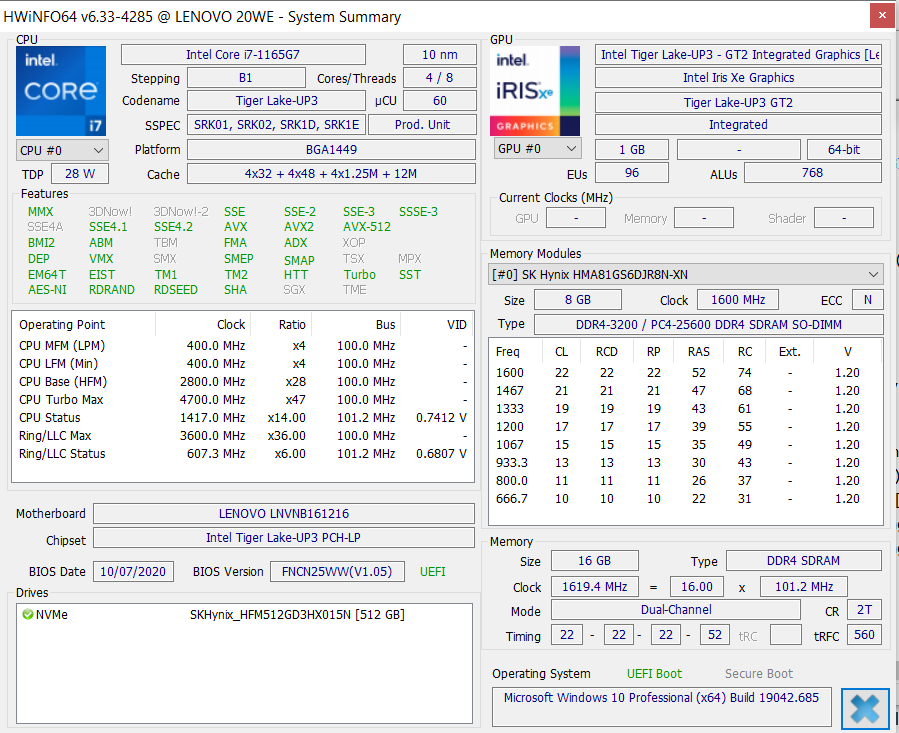The width and height of the screenshot is (899, 733).
Task: Select the BIOS Version FNCN25WW field
Action: (337, 572)
